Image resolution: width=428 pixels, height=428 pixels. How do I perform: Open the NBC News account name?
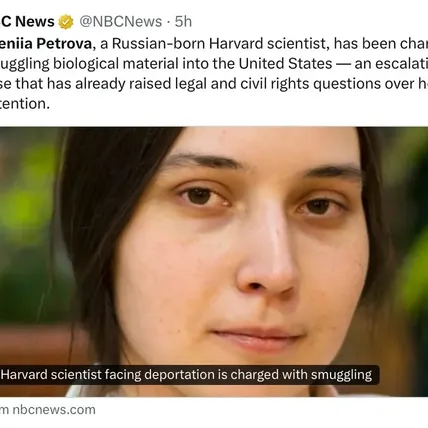pos(27,22)
